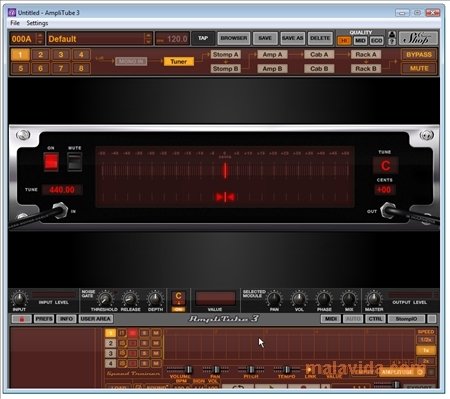The width and height of the screenshot is (450, 399).
Task: Open Rack A module
Action: click(366, 54)
